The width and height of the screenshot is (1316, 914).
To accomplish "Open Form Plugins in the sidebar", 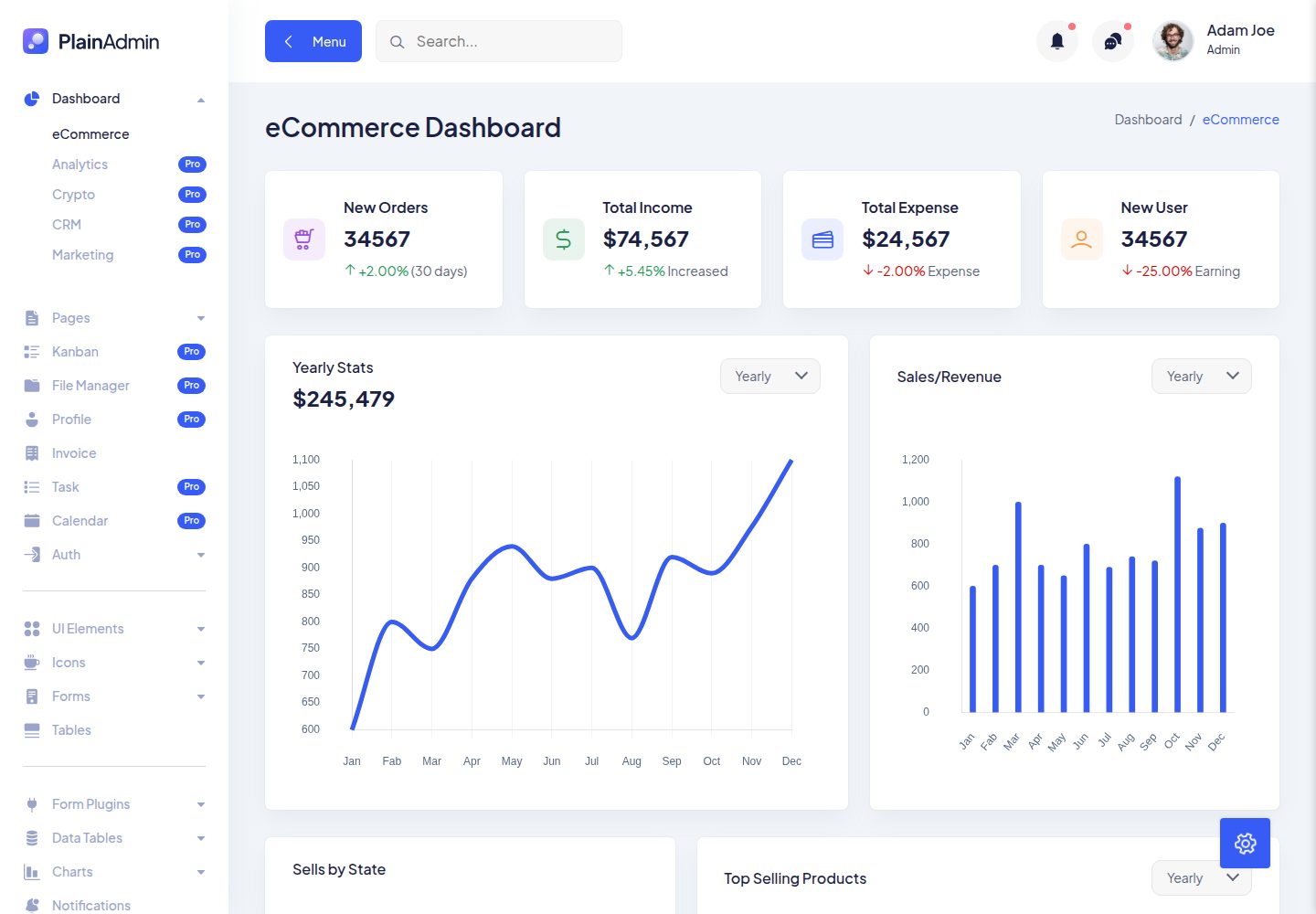I will pos(90,804).
